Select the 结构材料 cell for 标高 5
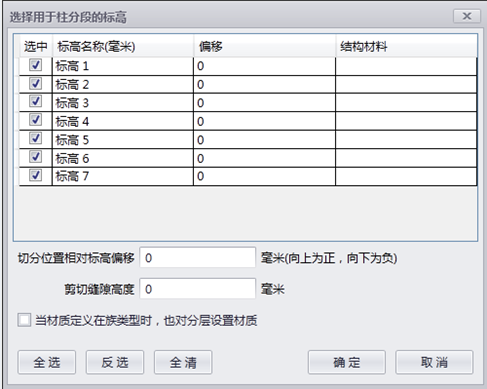Viewport: 487px width, 389px height. [406, 140]
